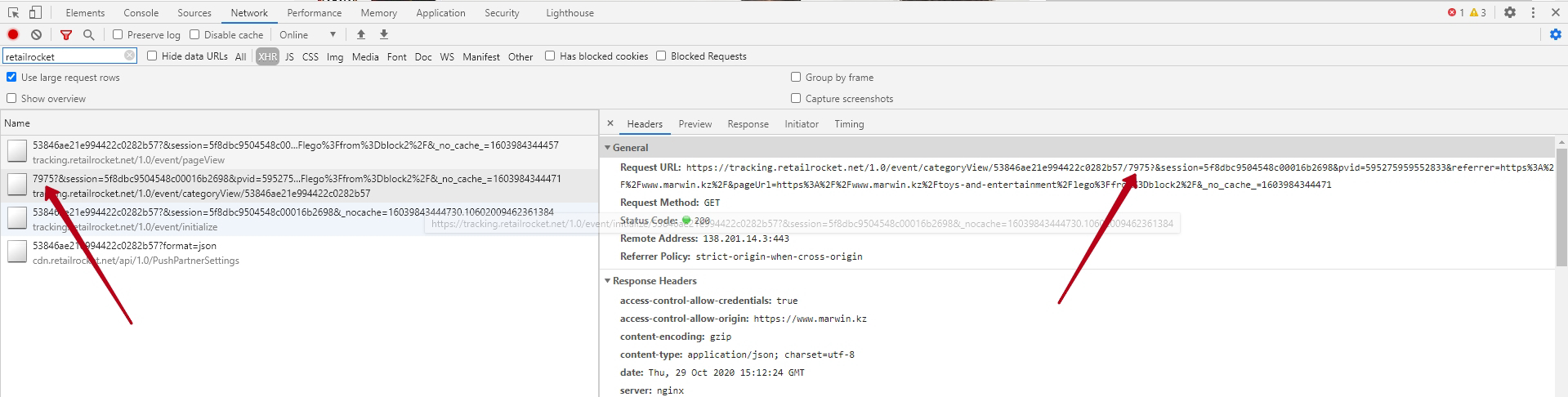
Task: Enable the Preserve log checkbox
Action: [118, 34]
